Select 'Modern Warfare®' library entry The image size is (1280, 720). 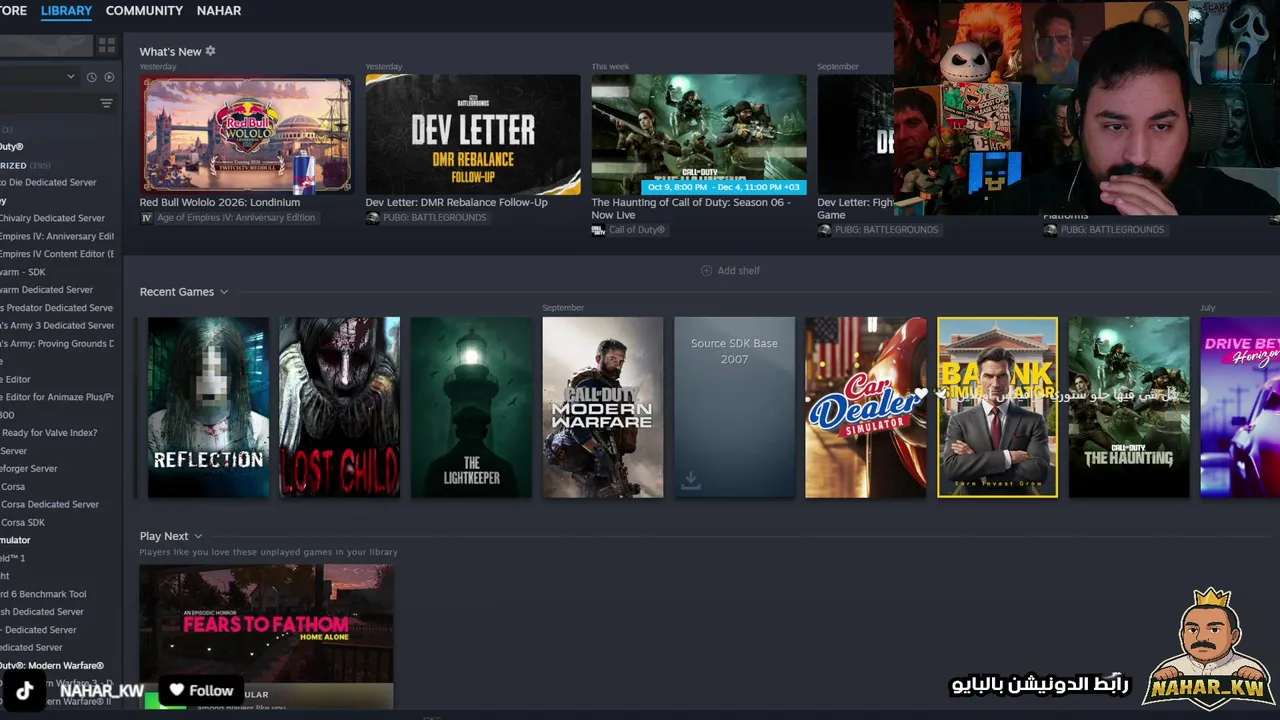pos(52,666)
